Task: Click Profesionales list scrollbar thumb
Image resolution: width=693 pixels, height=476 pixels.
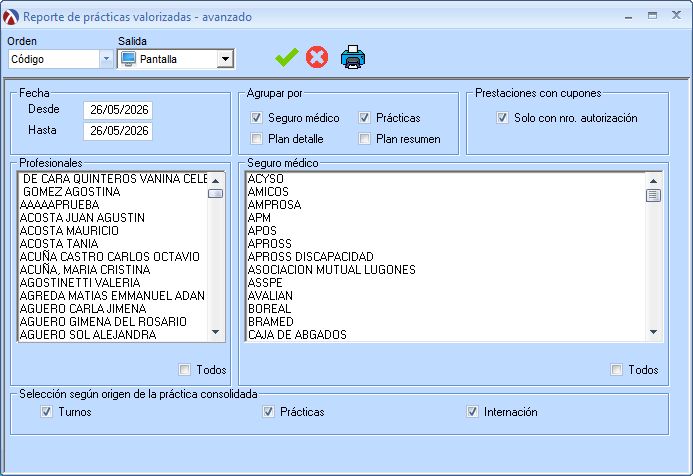Action: coord(216,194)
